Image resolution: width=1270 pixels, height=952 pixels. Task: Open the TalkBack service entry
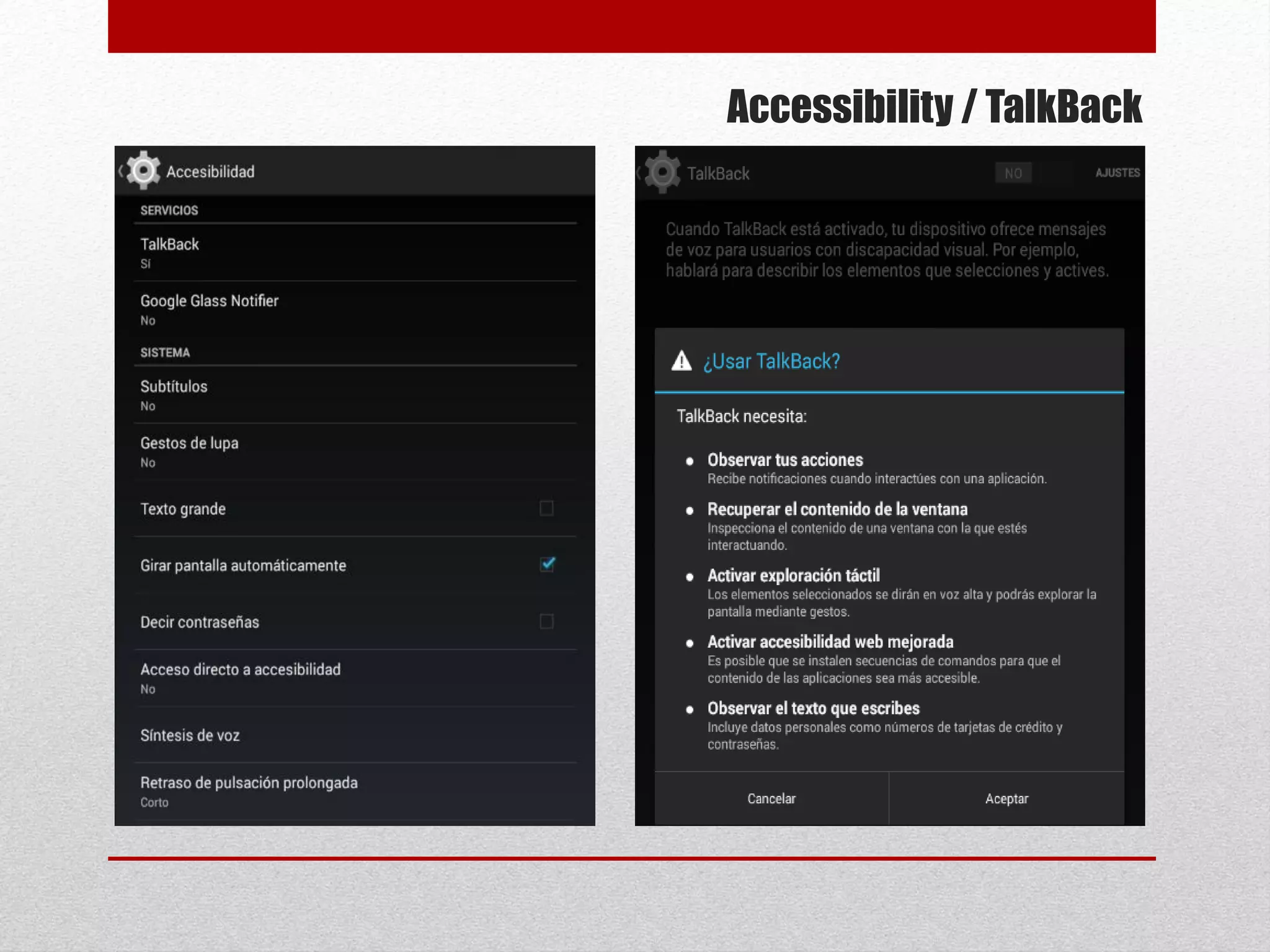[x=355, y=253]
